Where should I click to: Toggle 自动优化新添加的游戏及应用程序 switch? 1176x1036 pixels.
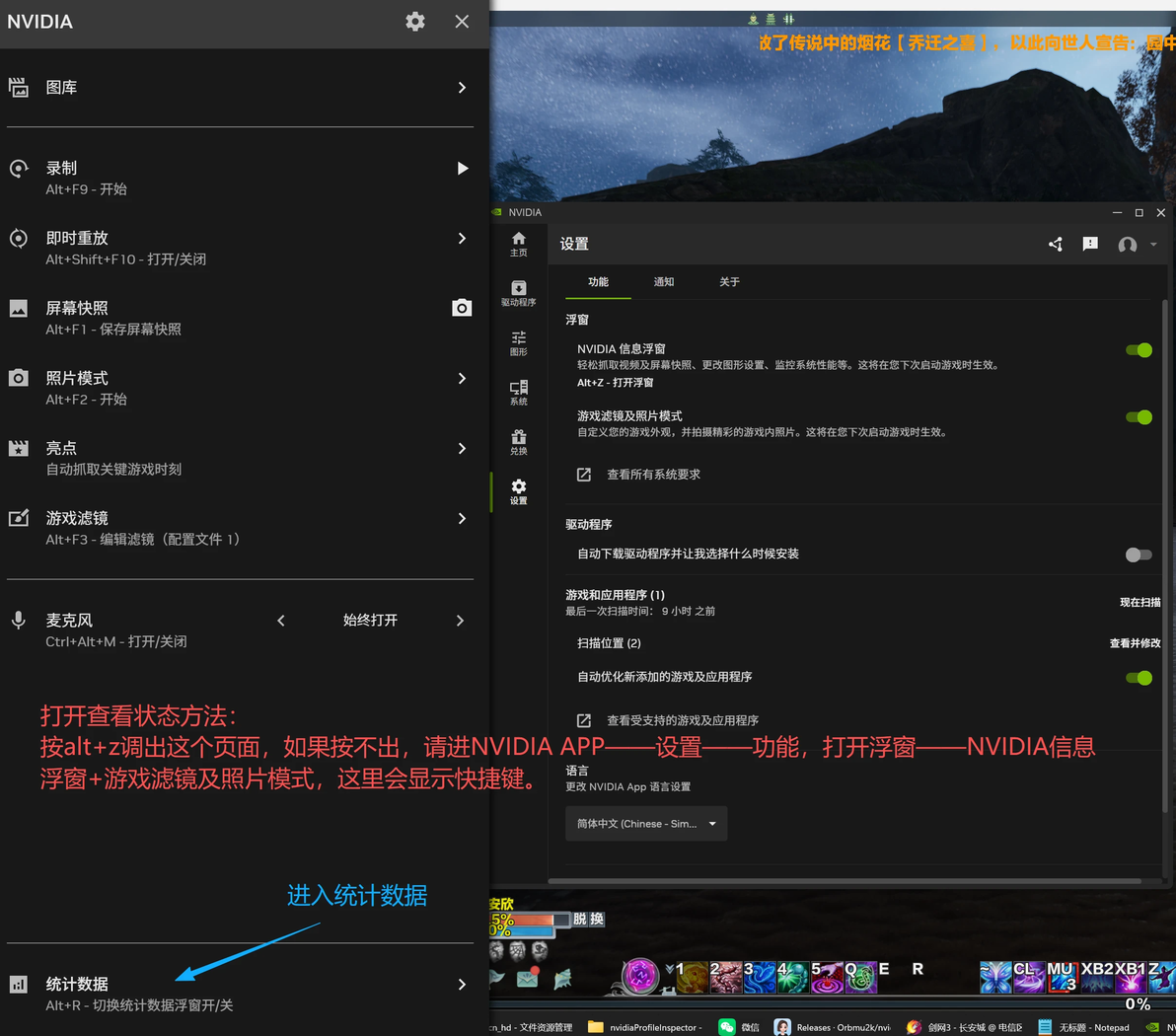(1139, 678)
